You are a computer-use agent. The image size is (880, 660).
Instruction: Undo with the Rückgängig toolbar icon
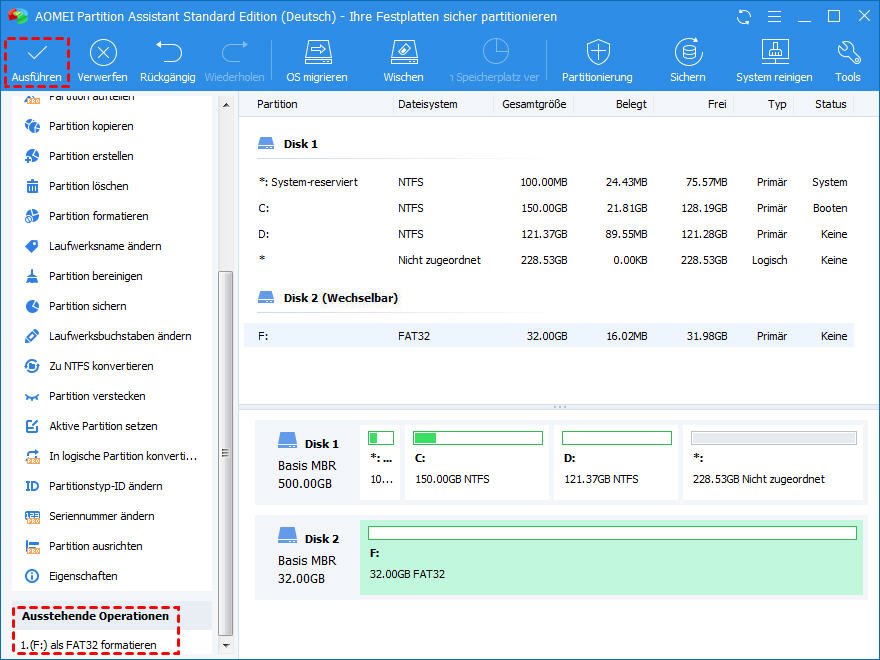click(x=168, y=54)
